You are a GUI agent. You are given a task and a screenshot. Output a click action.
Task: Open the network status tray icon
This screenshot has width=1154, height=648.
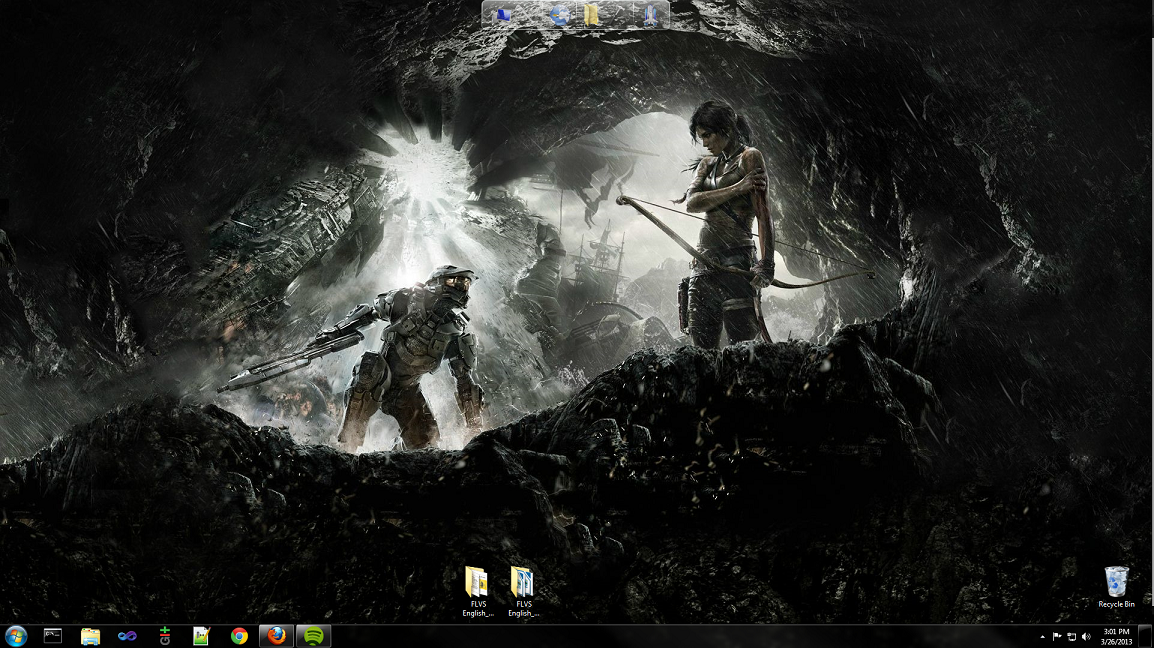click(x=1072, y=637)
